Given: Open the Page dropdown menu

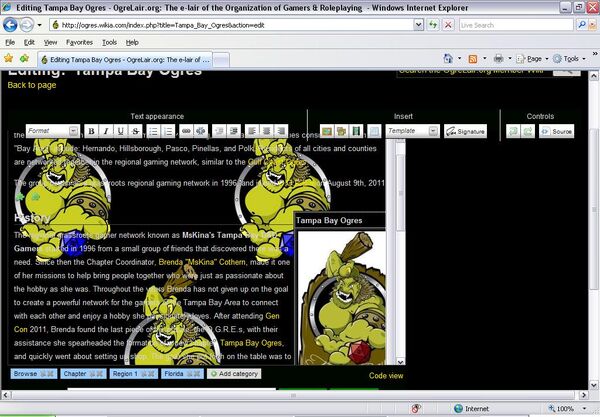Looking at the screenshot, I should [533, 59].
